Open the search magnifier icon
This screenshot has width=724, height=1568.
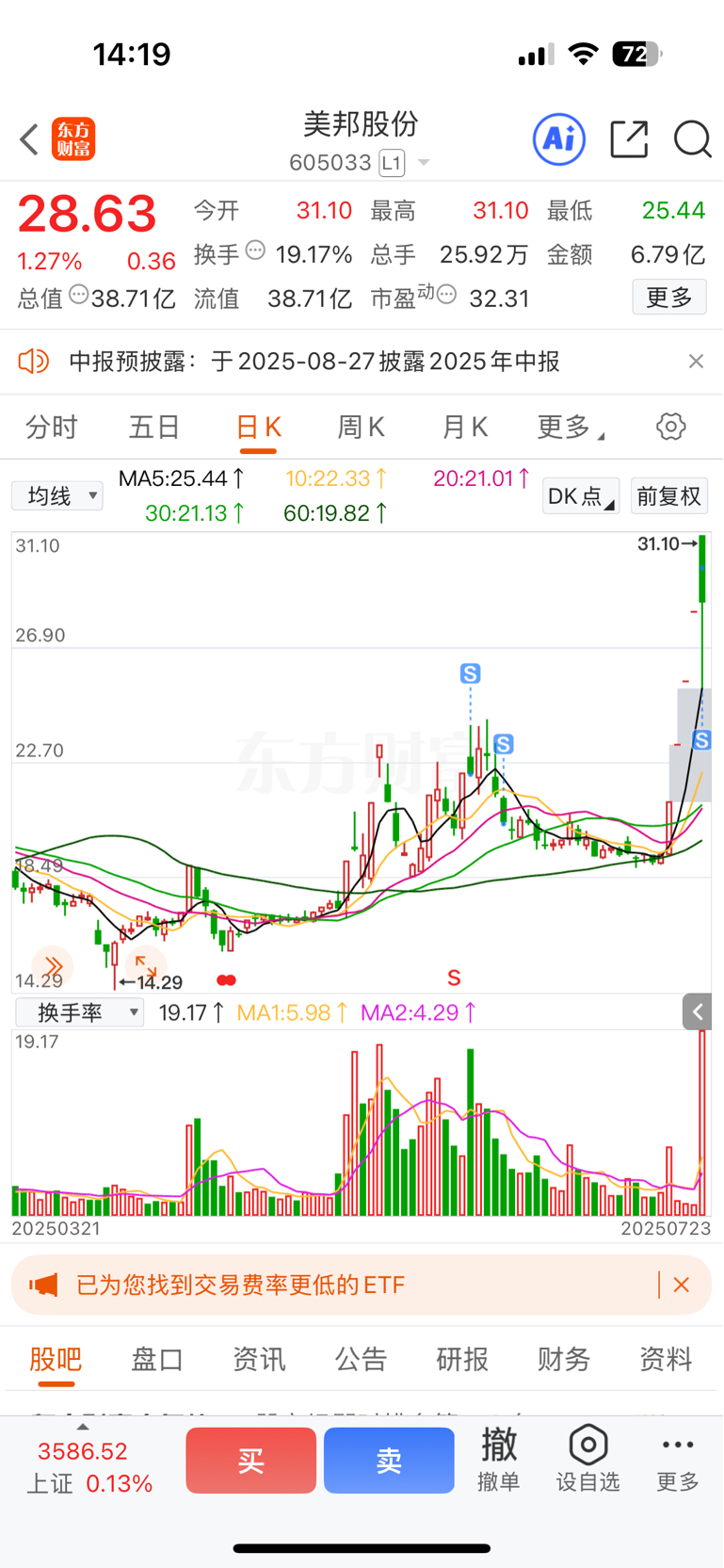692,139
